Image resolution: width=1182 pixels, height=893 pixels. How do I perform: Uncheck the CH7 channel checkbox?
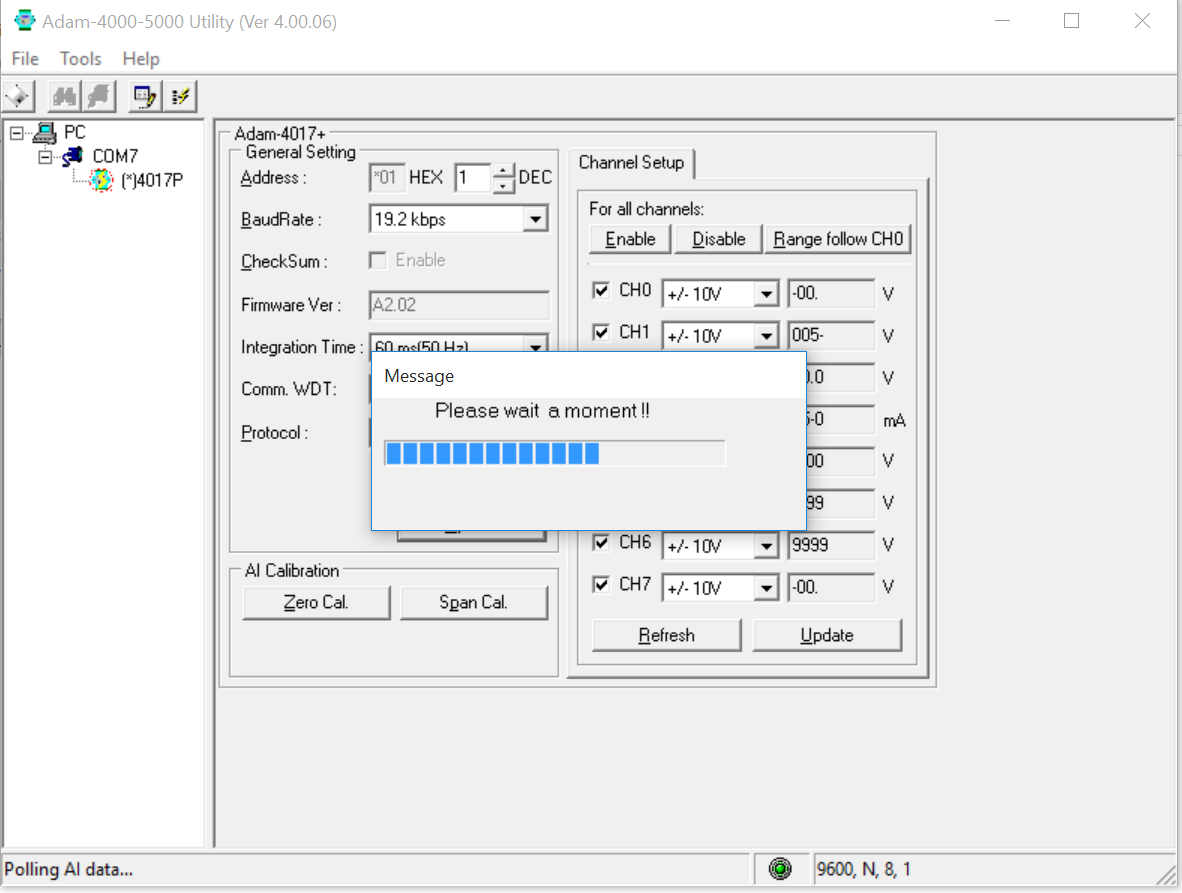[601, 585]
